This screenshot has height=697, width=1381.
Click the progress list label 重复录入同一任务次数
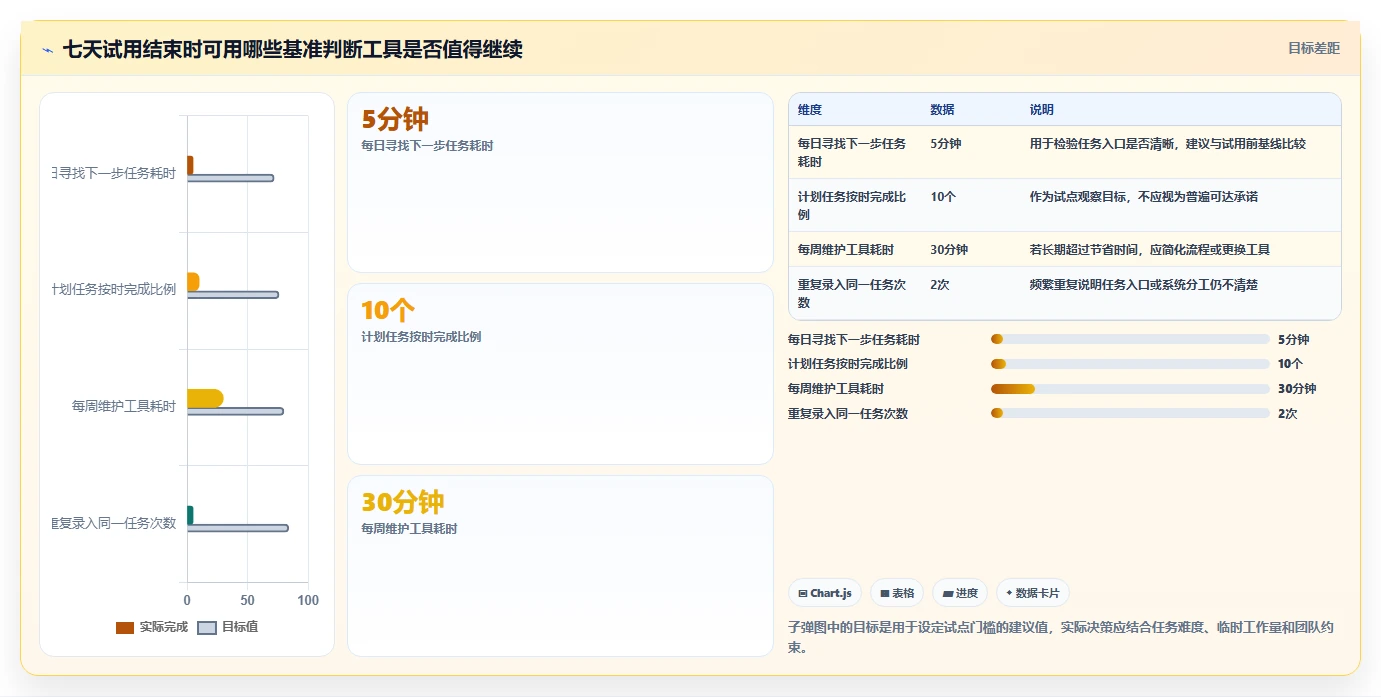coord(848,413)
